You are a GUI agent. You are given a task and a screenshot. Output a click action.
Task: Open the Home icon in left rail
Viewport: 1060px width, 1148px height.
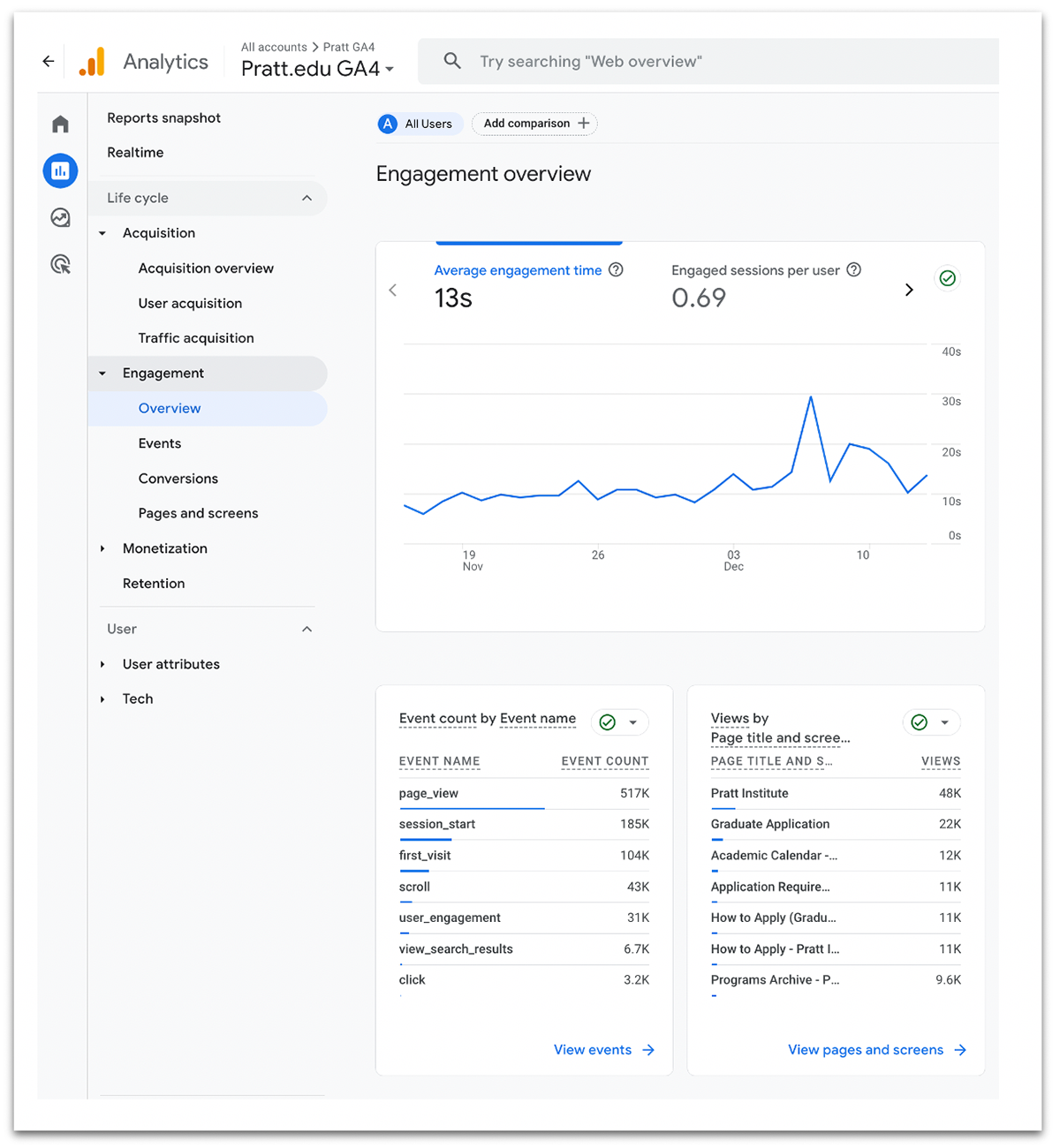(x=60, y=124)
